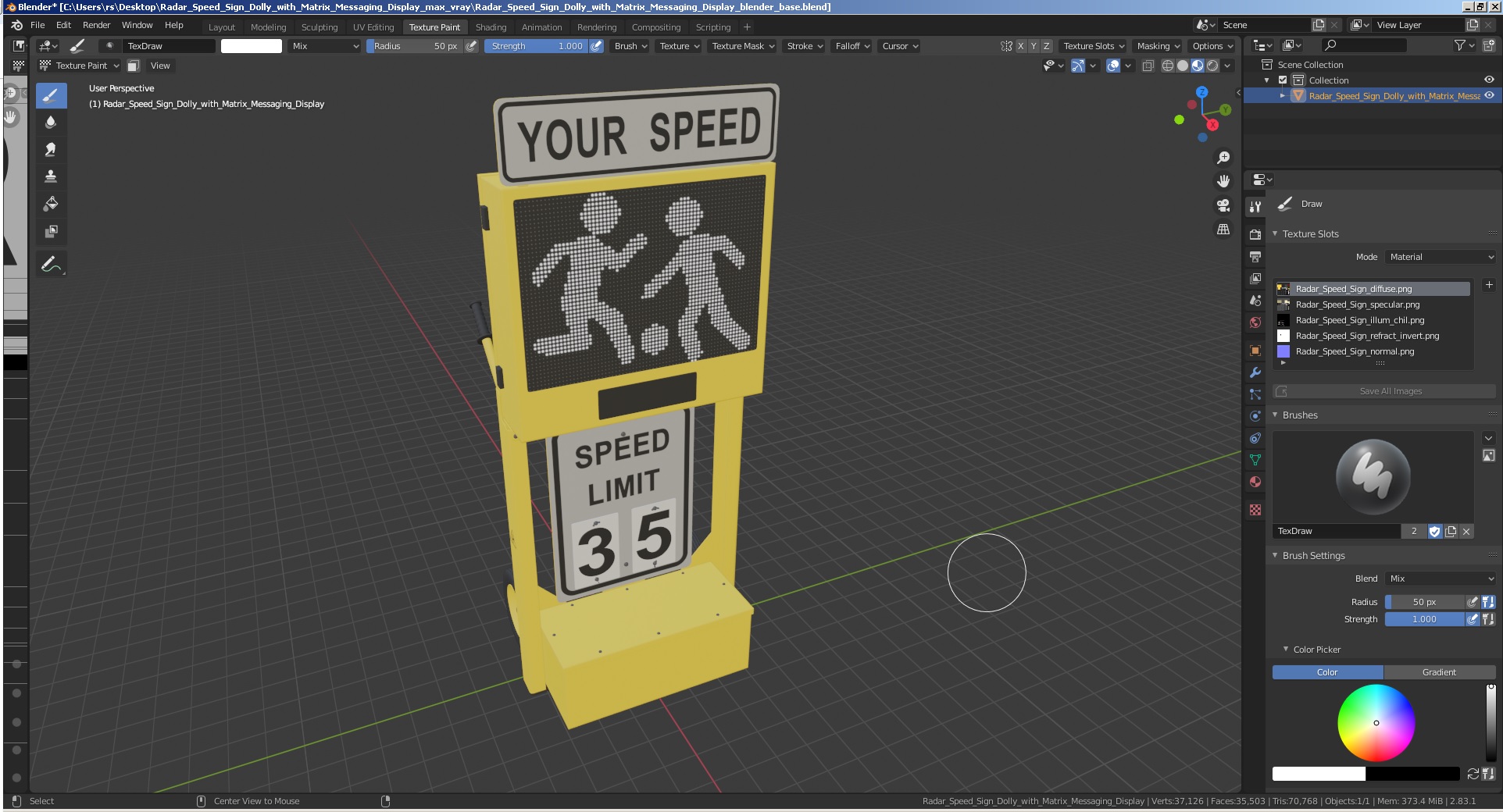
Task: Open Physics properties tab
Action: coord(1255,416)
